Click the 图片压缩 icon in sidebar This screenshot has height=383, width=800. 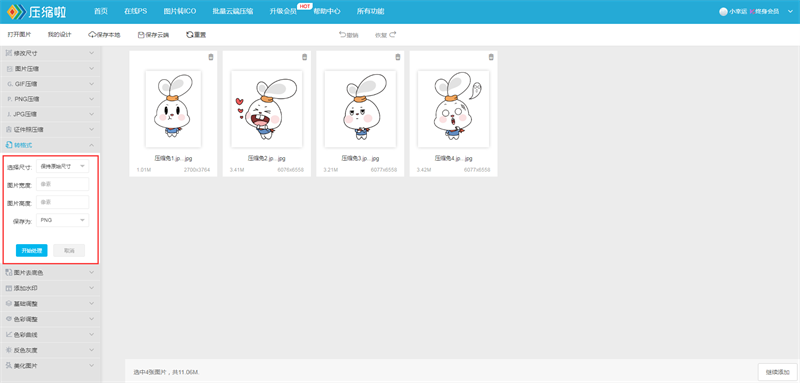click(9, 68)
